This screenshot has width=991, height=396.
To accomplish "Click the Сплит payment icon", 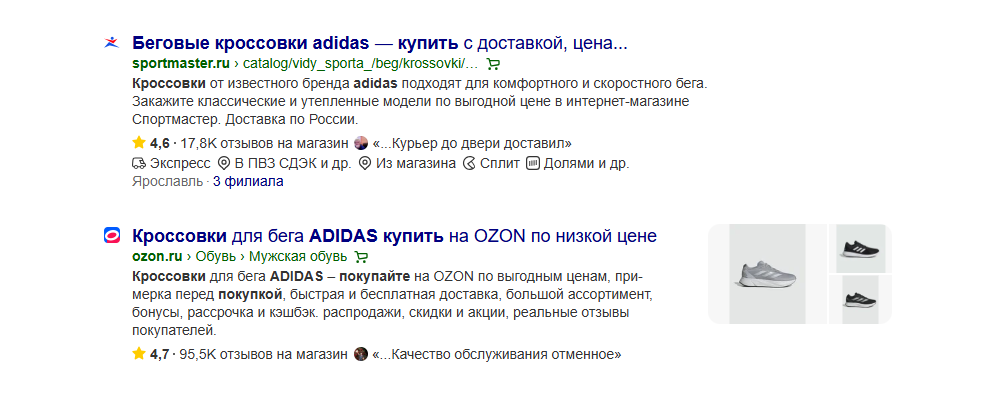I will (469, 164).
